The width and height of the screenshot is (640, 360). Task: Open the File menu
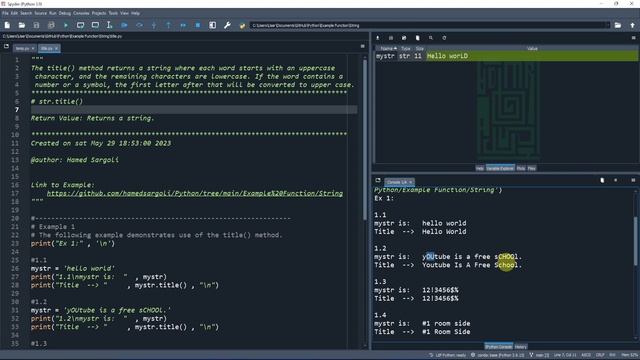(5, 13)
